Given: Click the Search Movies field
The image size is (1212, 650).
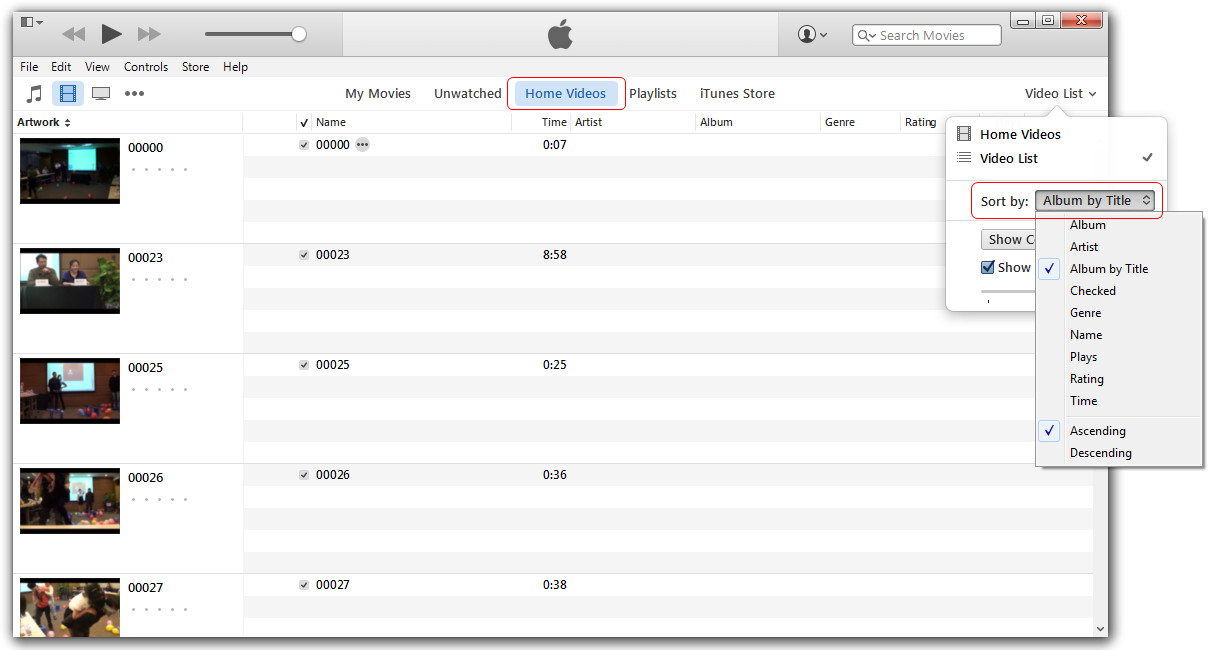Looking at the screenshot, I should pos(926,35).
